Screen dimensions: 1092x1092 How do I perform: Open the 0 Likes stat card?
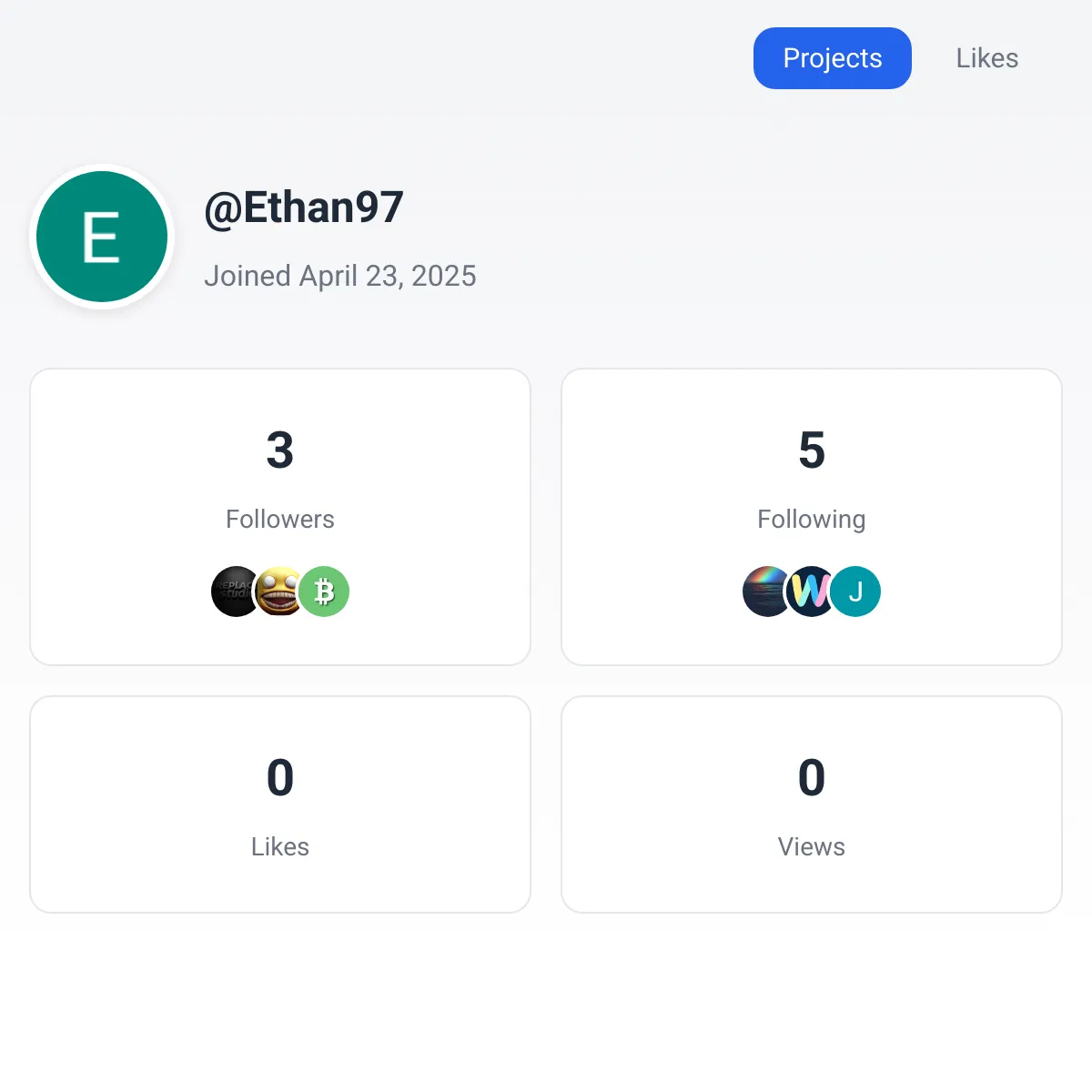point(280,804)
